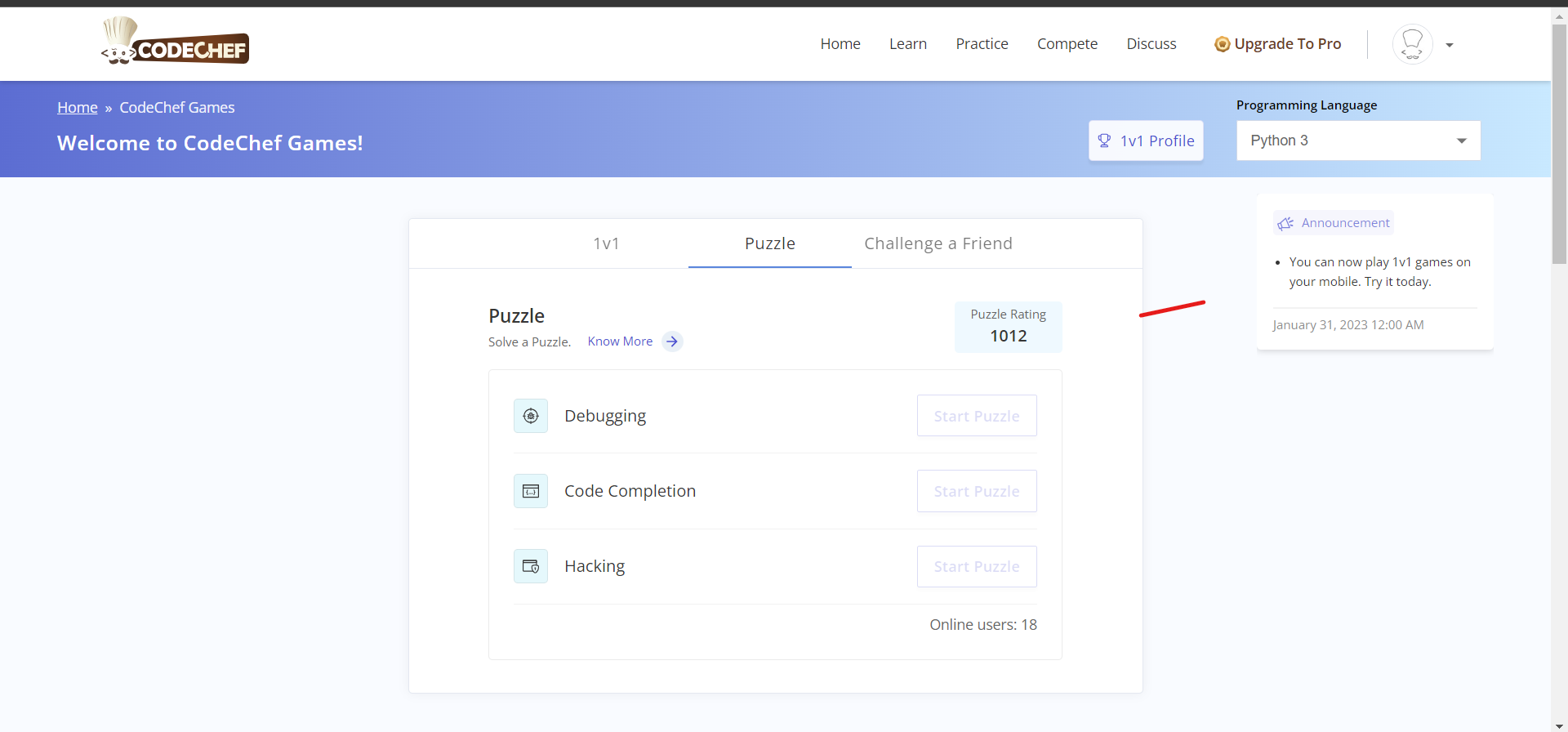Open the Programming Language dropdown
This screenshot has height=732, width=1568.
[x=1358, y=141]
